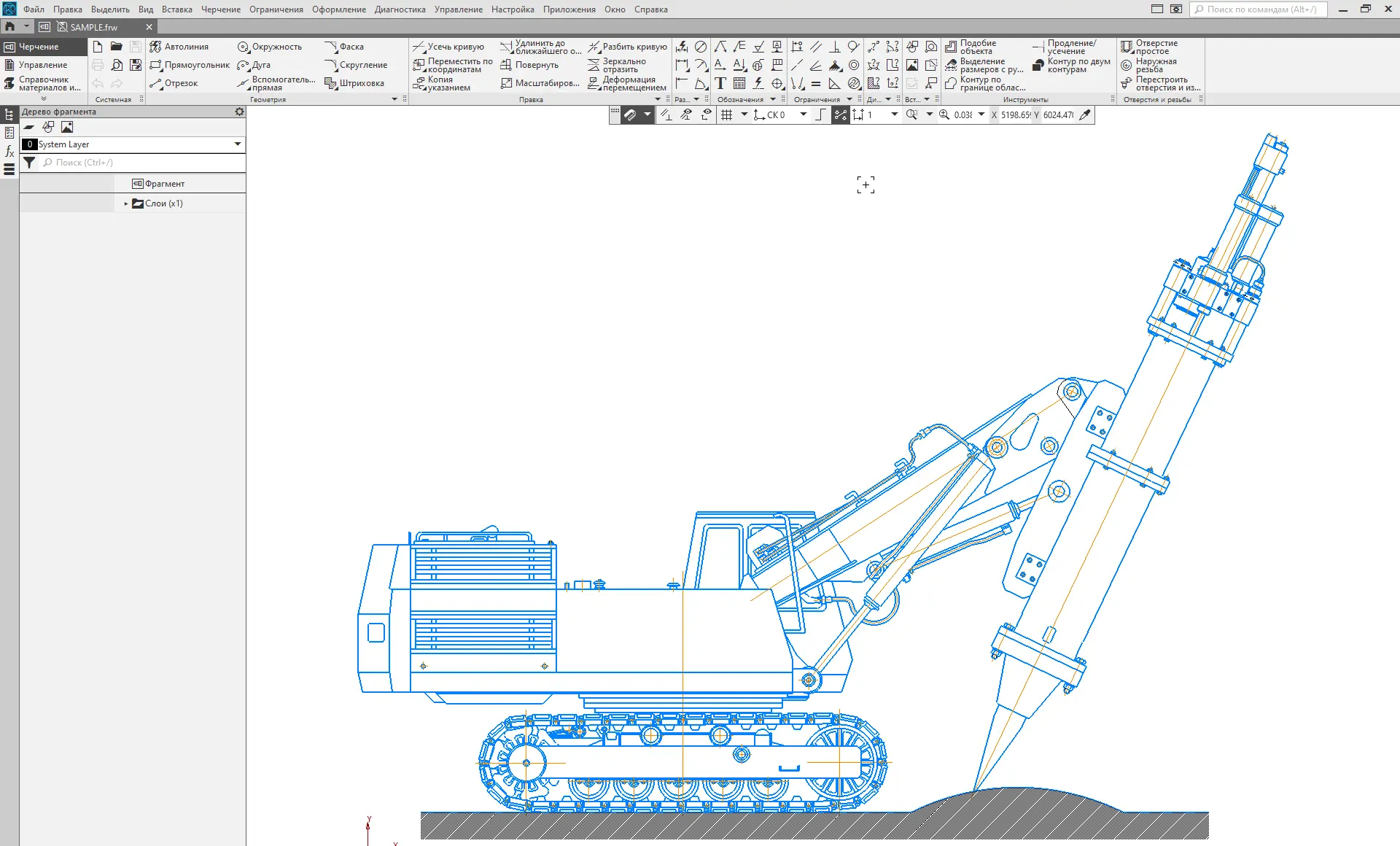Select the text T annotation tool

click(720, 83)
